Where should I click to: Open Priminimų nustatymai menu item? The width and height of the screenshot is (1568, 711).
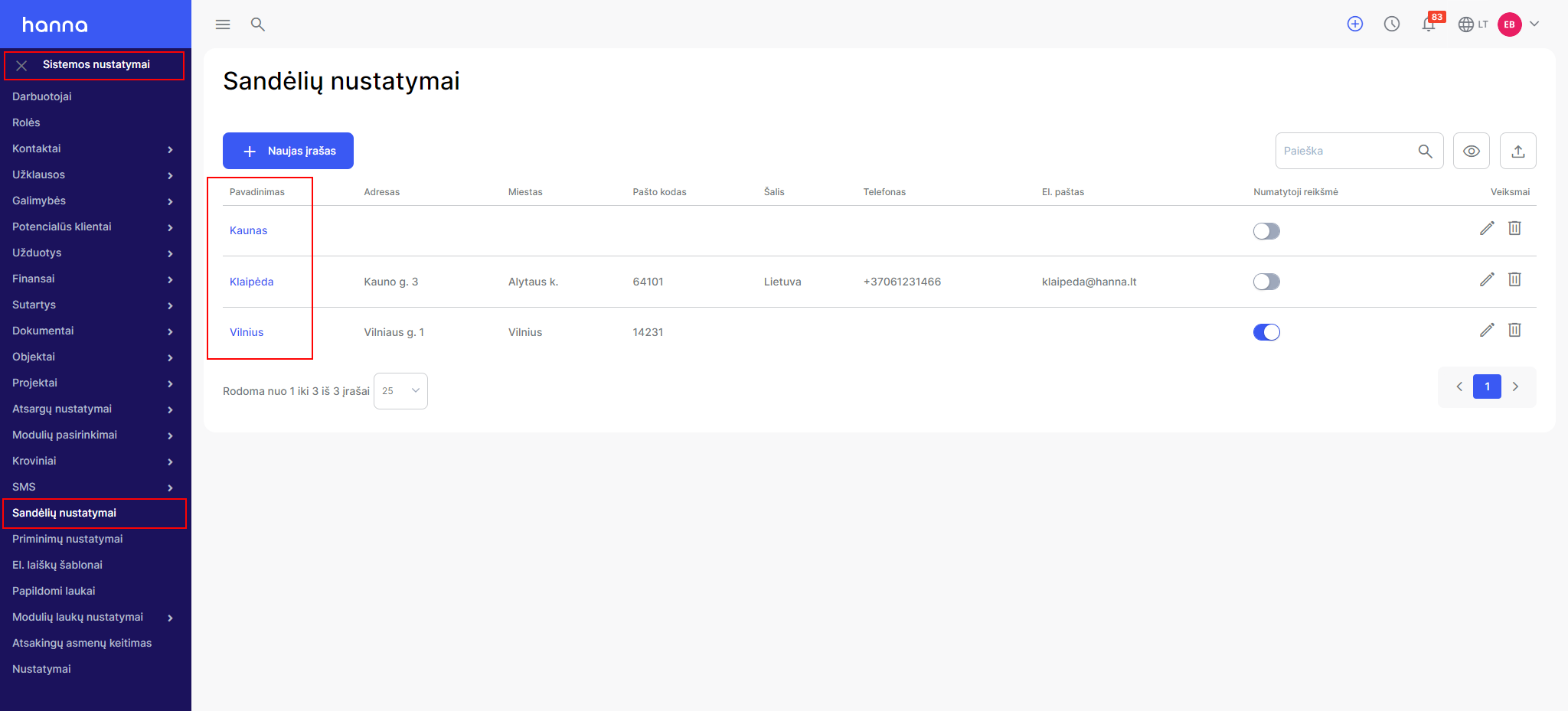(67, 539)
